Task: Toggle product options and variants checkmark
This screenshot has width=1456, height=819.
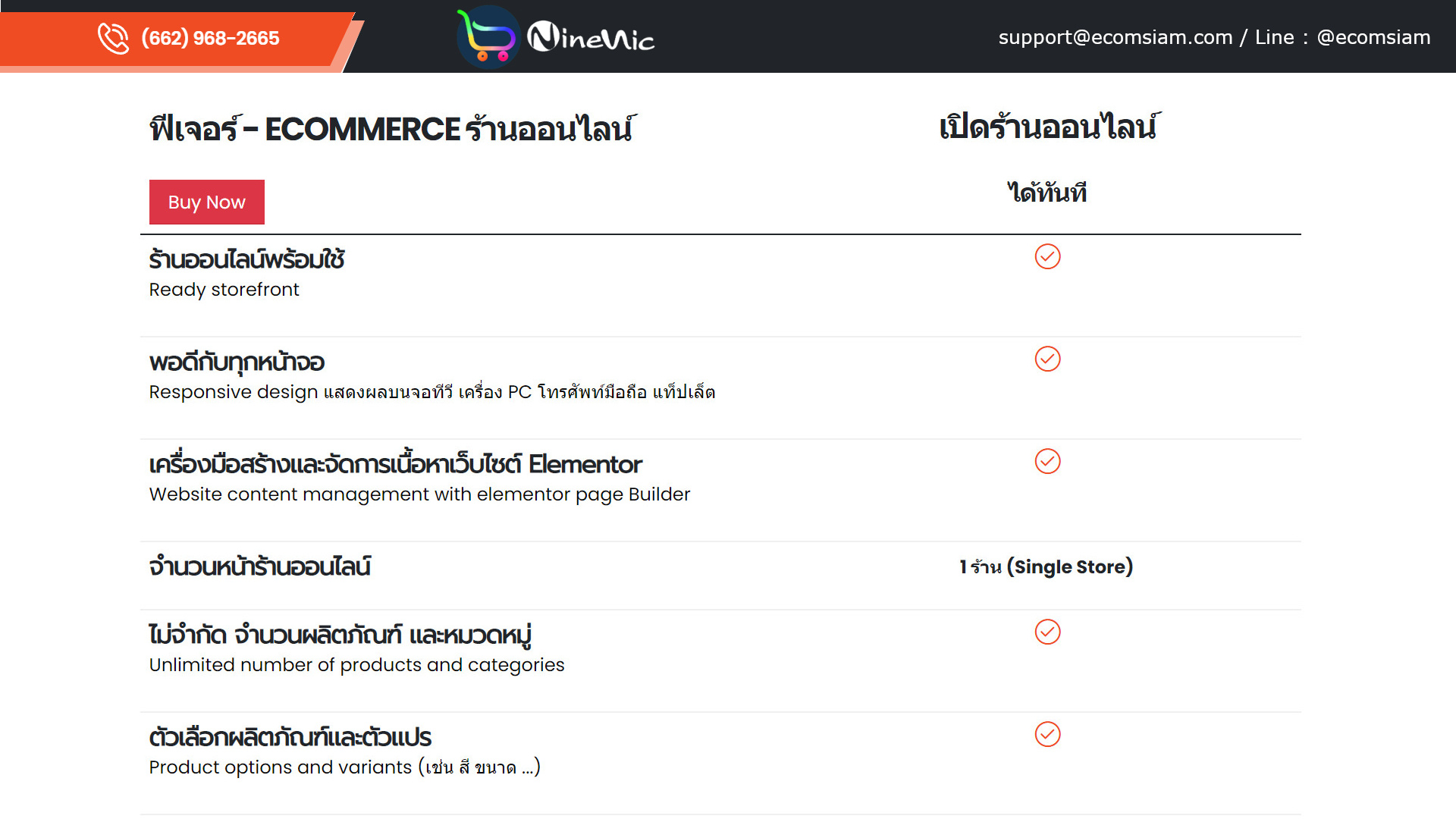Action: (1046, 734)
